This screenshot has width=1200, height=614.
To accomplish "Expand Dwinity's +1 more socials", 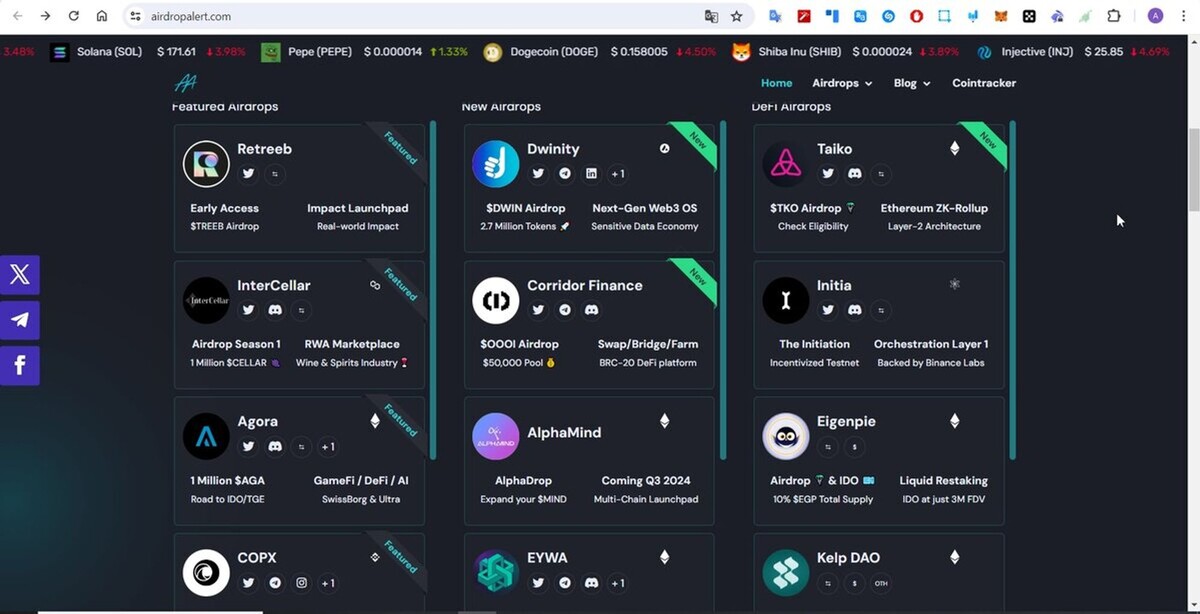I will click(x=618, y=174).
